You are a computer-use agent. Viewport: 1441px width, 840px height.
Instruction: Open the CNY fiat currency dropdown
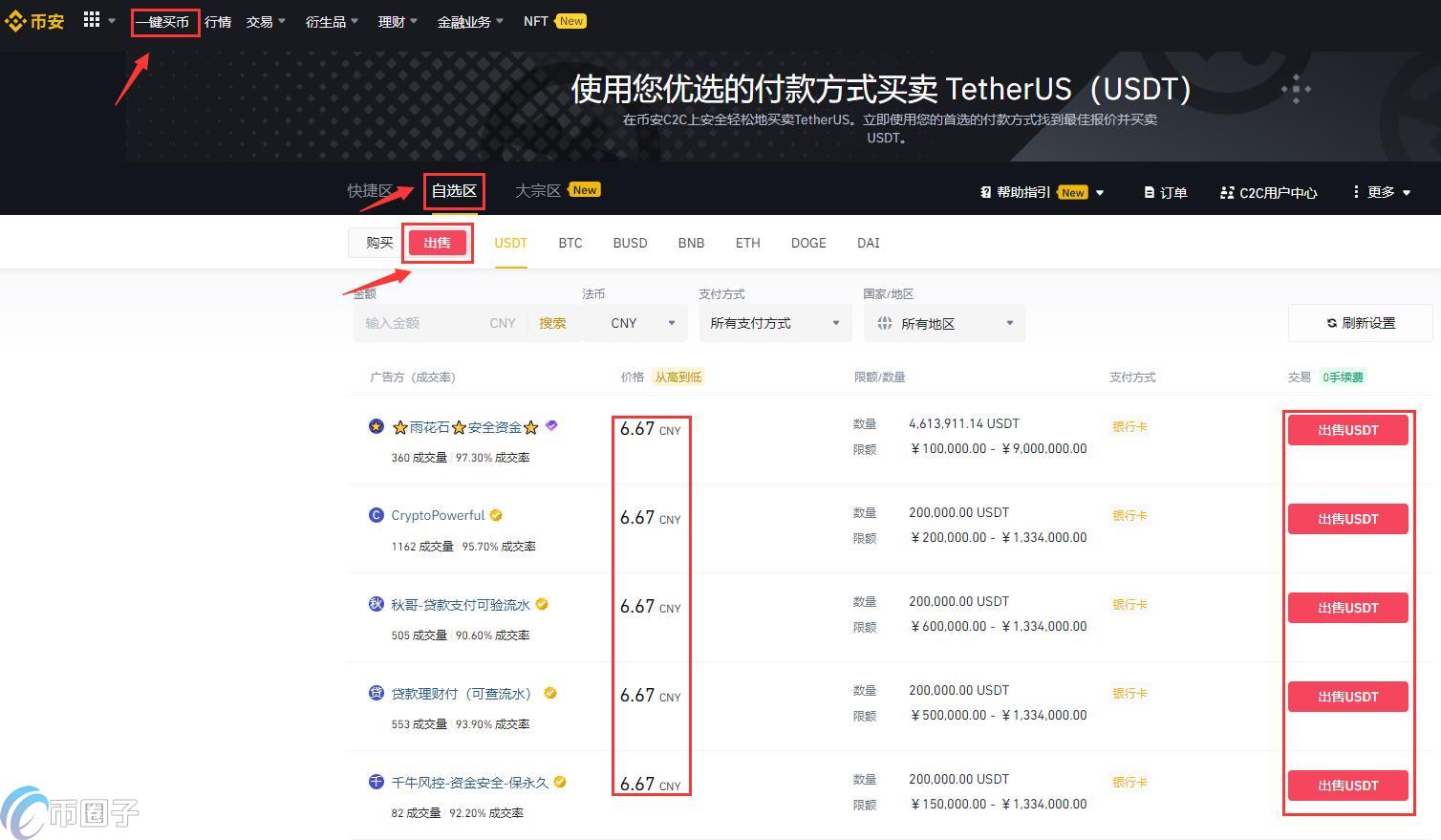point(642,323)
